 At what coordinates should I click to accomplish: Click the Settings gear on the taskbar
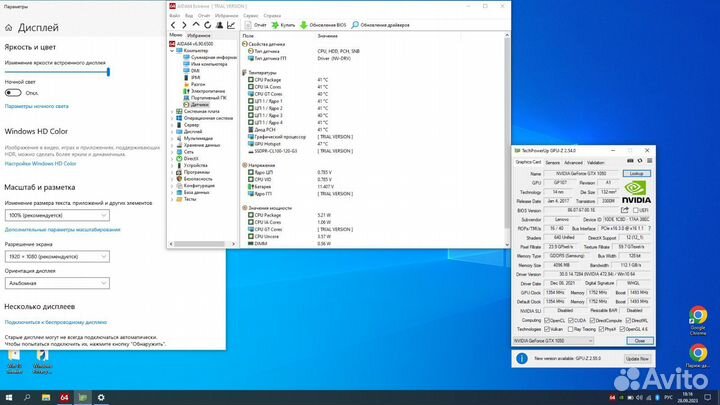pyautogui.click(x=101, y=397)
